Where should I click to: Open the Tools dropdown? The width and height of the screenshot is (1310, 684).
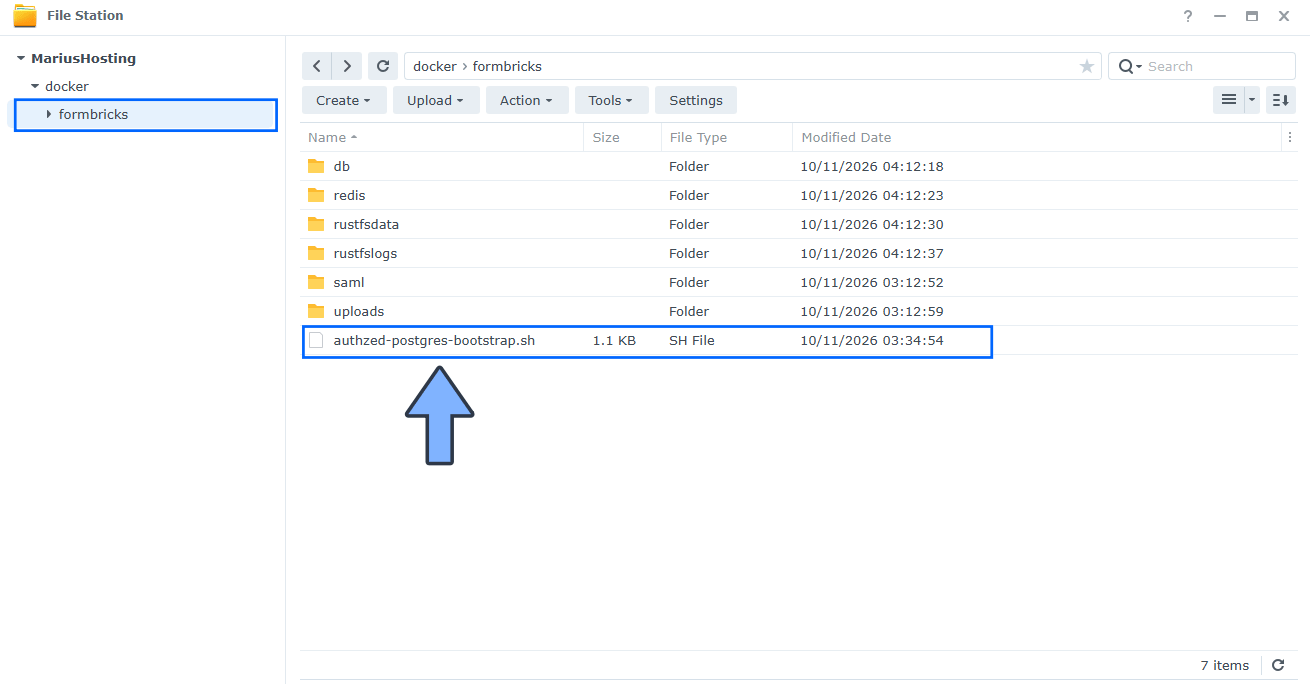pyautogui.click(x=610, y=100)
